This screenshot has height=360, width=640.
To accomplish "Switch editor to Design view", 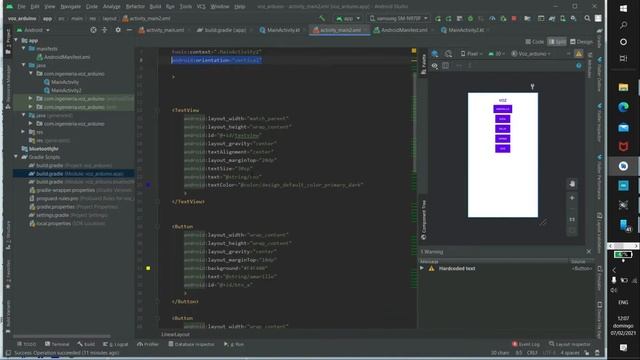I will [x=581, y=42].
